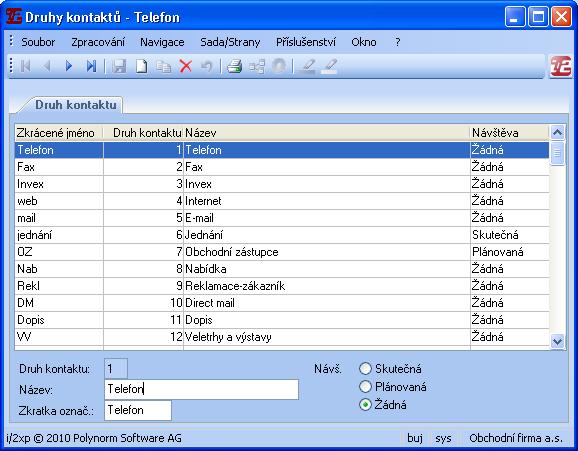Print using the printer icon
This screenshot has height=451, width=578.
[x=234, y=66]
